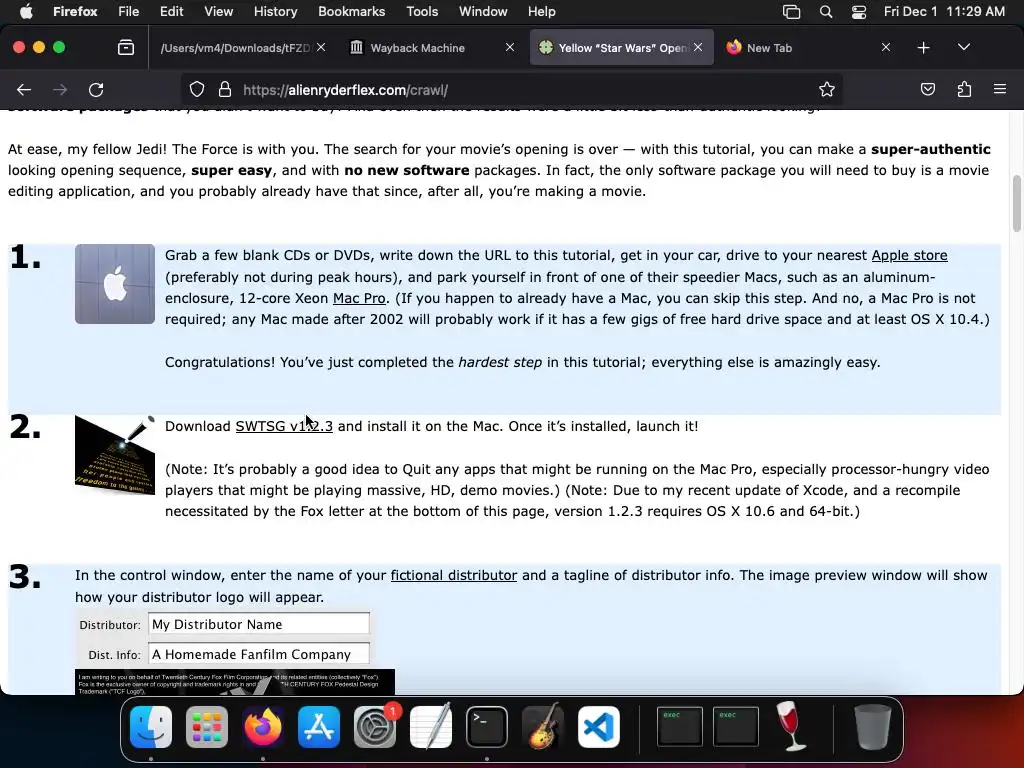The width and height of the screenshot is (1024, 768).
Task: Click the page vertical scrollbar thumb
Action: 1017,204
